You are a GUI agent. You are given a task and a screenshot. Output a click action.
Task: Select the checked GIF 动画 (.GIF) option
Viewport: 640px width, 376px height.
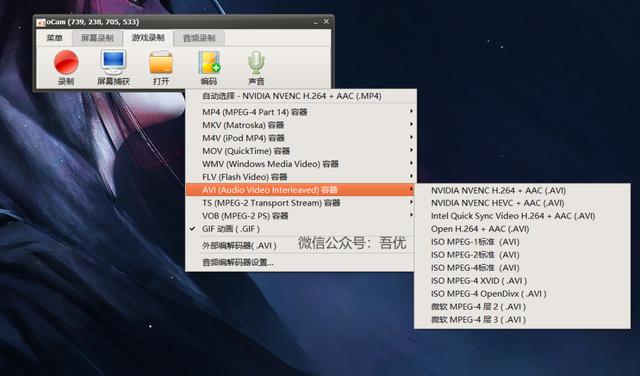pos(301,229)
